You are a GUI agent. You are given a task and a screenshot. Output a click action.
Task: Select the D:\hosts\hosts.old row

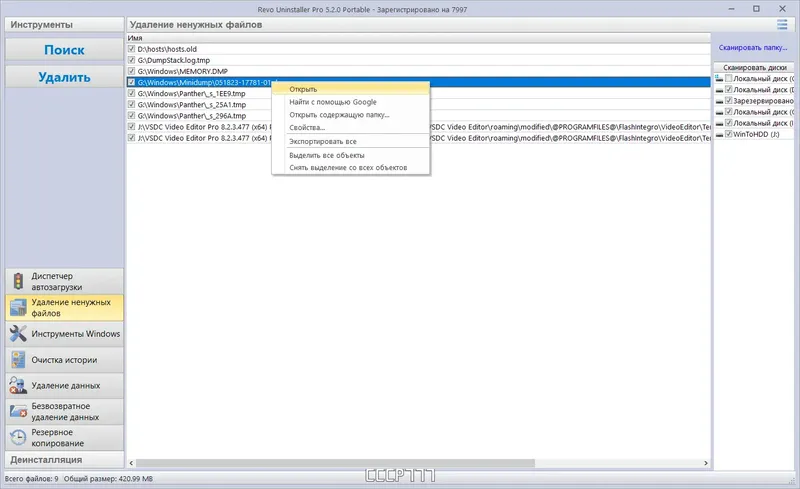(x=418, y=49)
